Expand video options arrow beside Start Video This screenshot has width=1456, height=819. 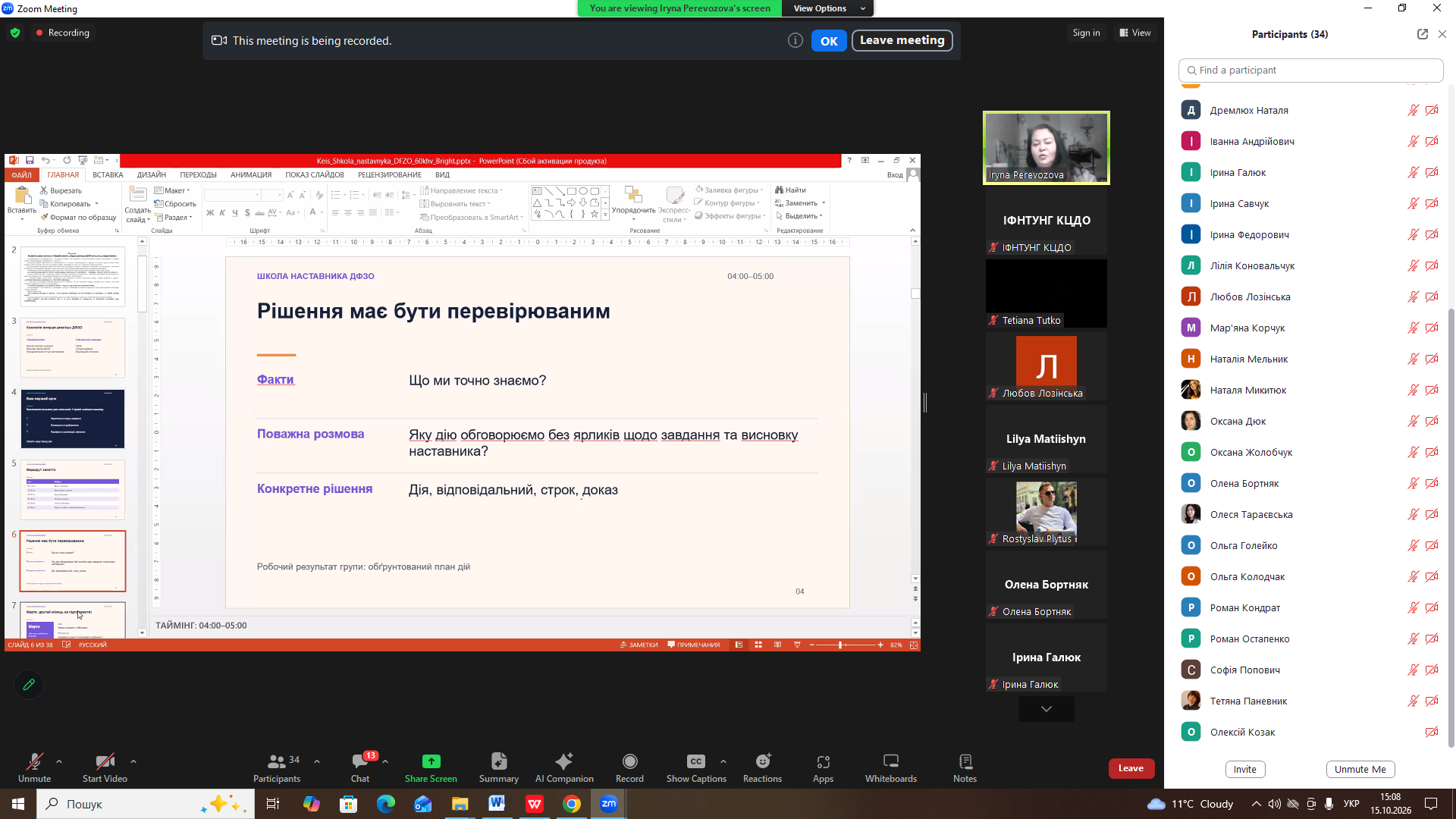133,761
